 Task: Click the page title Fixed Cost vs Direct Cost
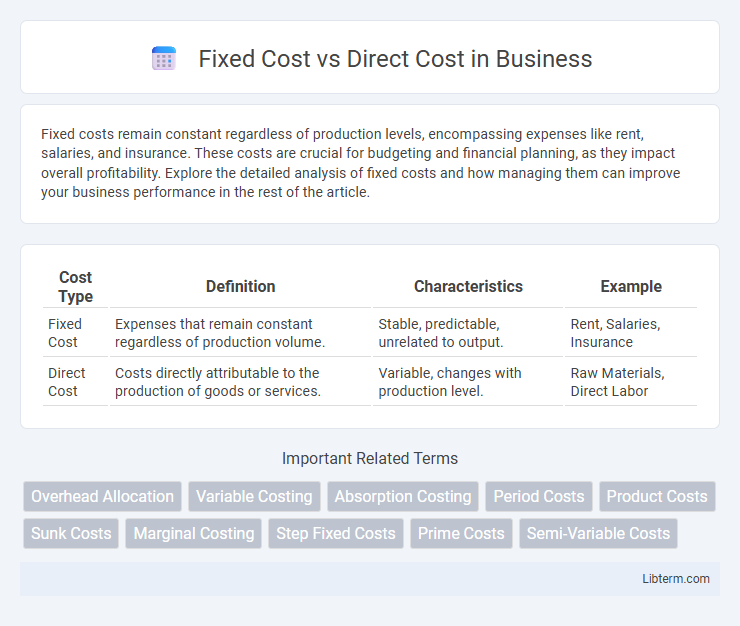point(395,59)
